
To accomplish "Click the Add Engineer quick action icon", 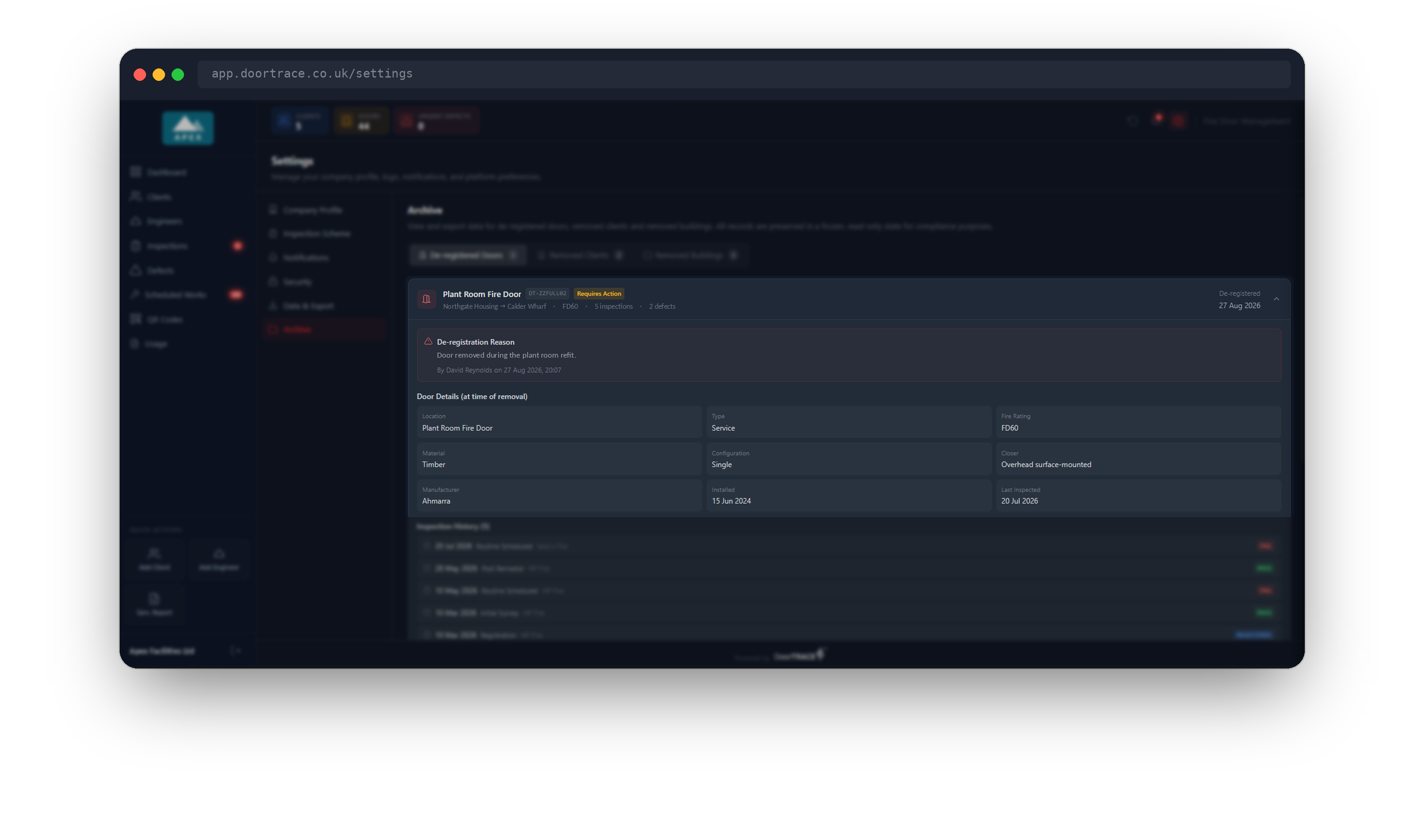I will (x=219, y=553).
